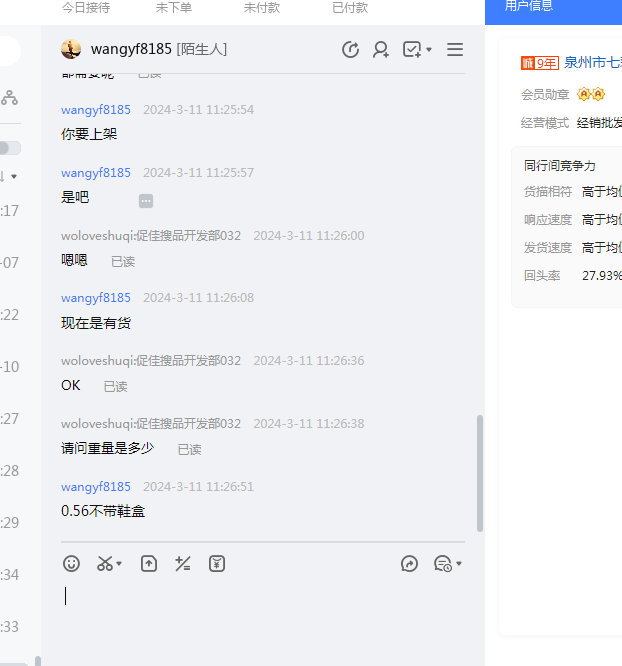This screenshot has width=622, height=666.
Task: Click the 经营模式 label
Action: click(545, 123)
